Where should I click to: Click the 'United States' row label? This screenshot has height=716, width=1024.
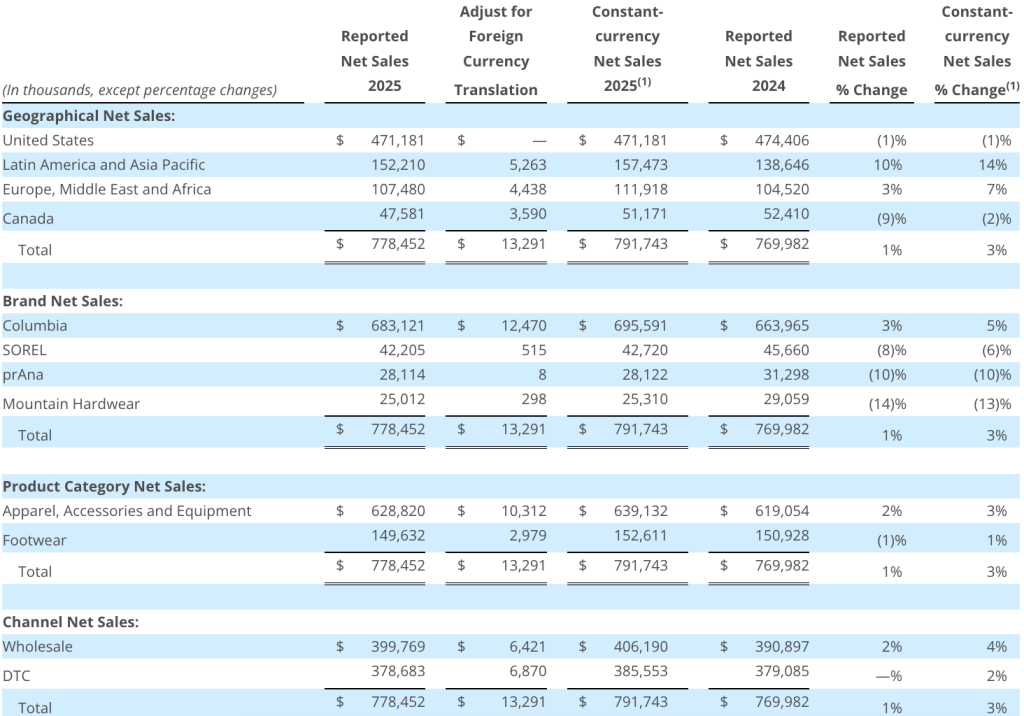coord(48,140)
